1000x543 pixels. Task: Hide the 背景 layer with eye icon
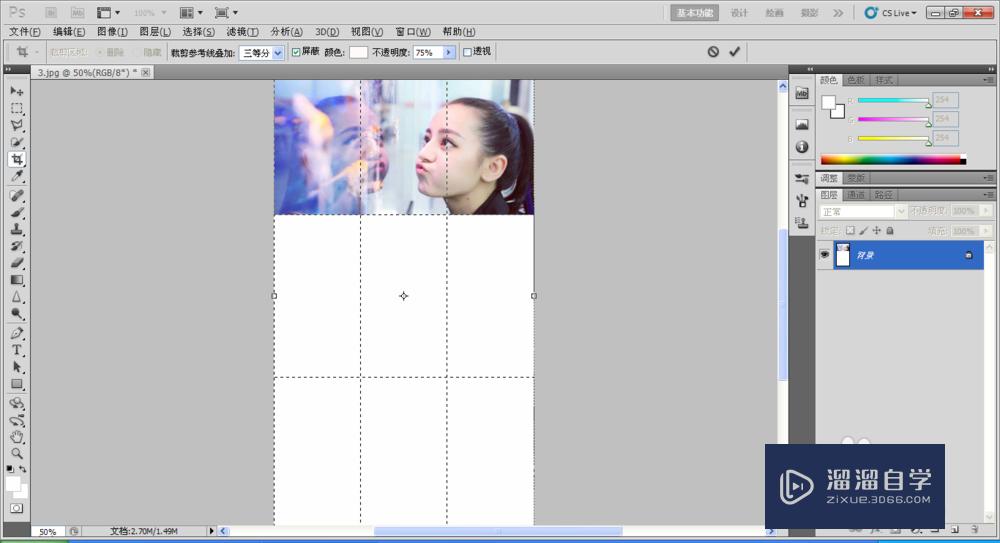point(825,255)
